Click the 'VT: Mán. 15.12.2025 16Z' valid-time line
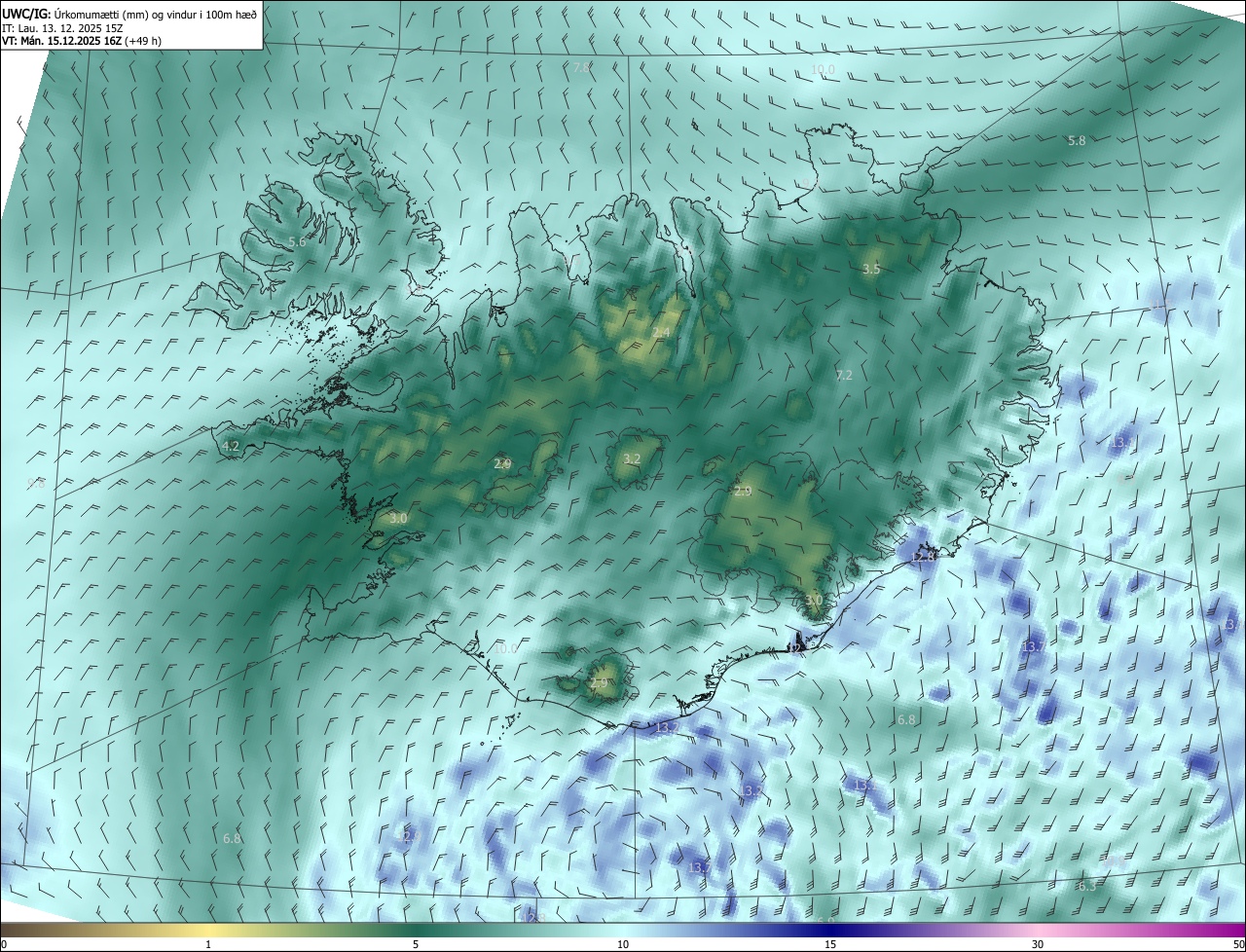This screenshot has width=1246, height=952. pos(82,41)
